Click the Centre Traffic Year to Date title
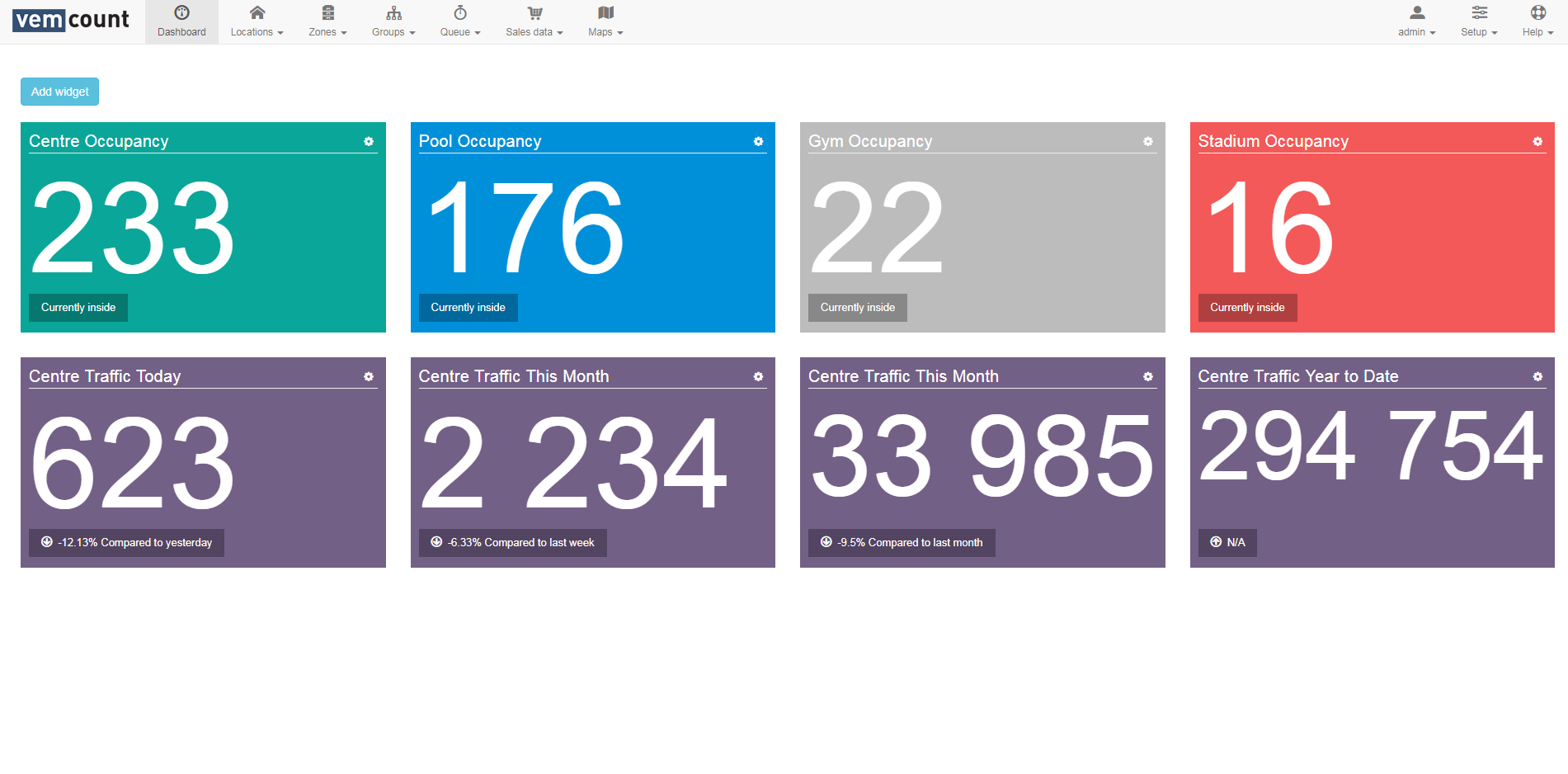Viewport: 1568px width, 774px height. tap(1298, 376)
